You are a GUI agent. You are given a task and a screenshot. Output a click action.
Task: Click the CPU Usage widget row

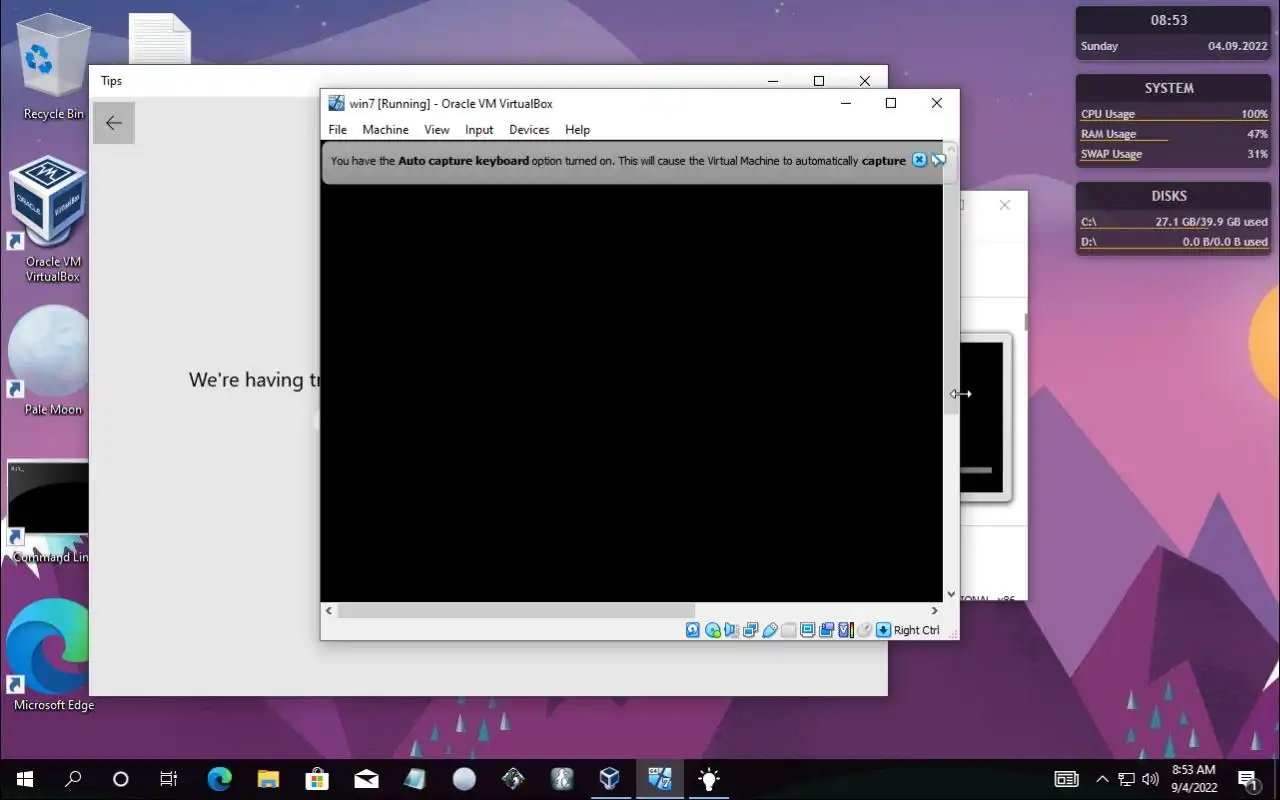click(x=1173, y=114)
